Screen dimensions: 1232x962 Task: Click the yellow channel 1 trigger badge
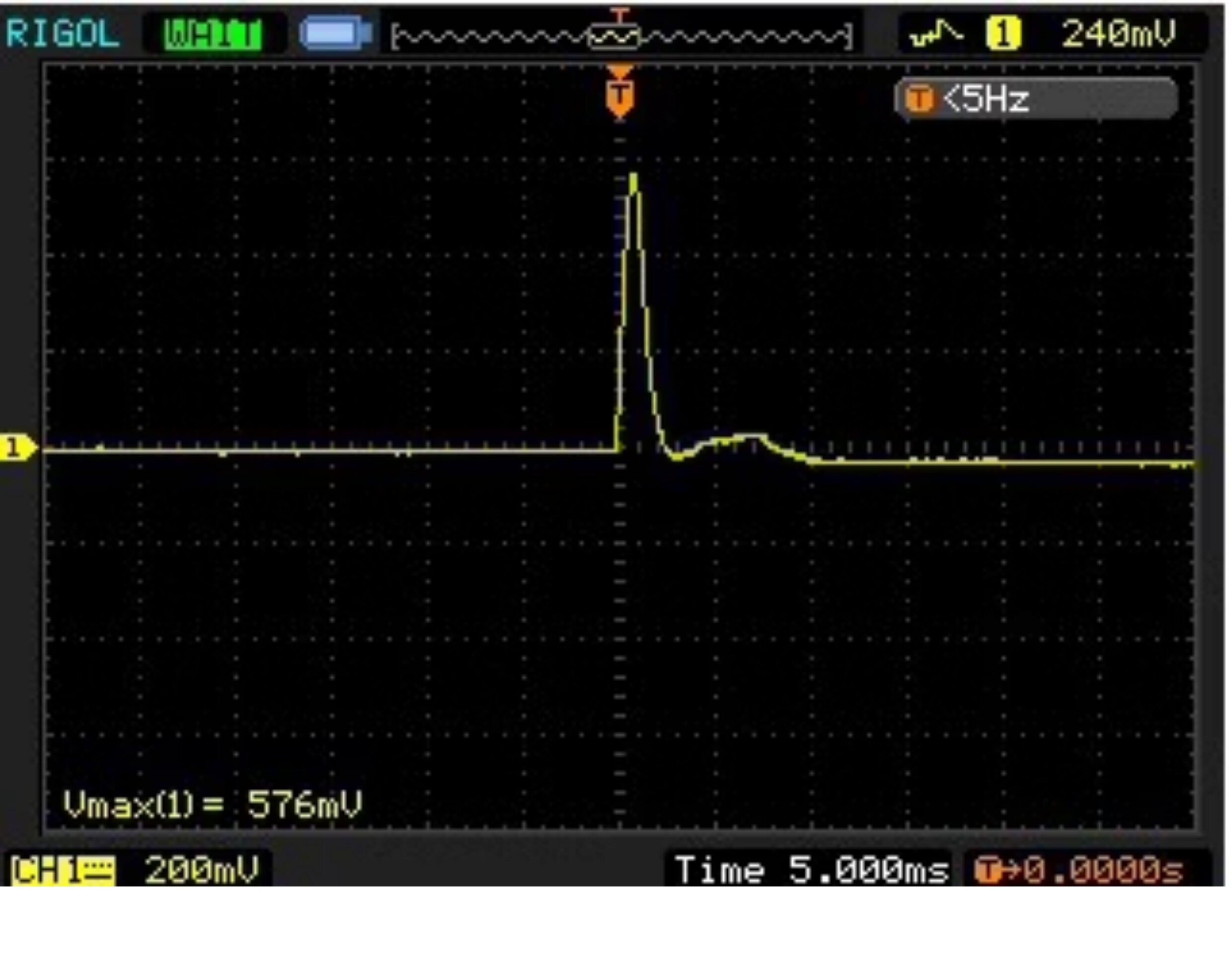(x=1003, y=34)
